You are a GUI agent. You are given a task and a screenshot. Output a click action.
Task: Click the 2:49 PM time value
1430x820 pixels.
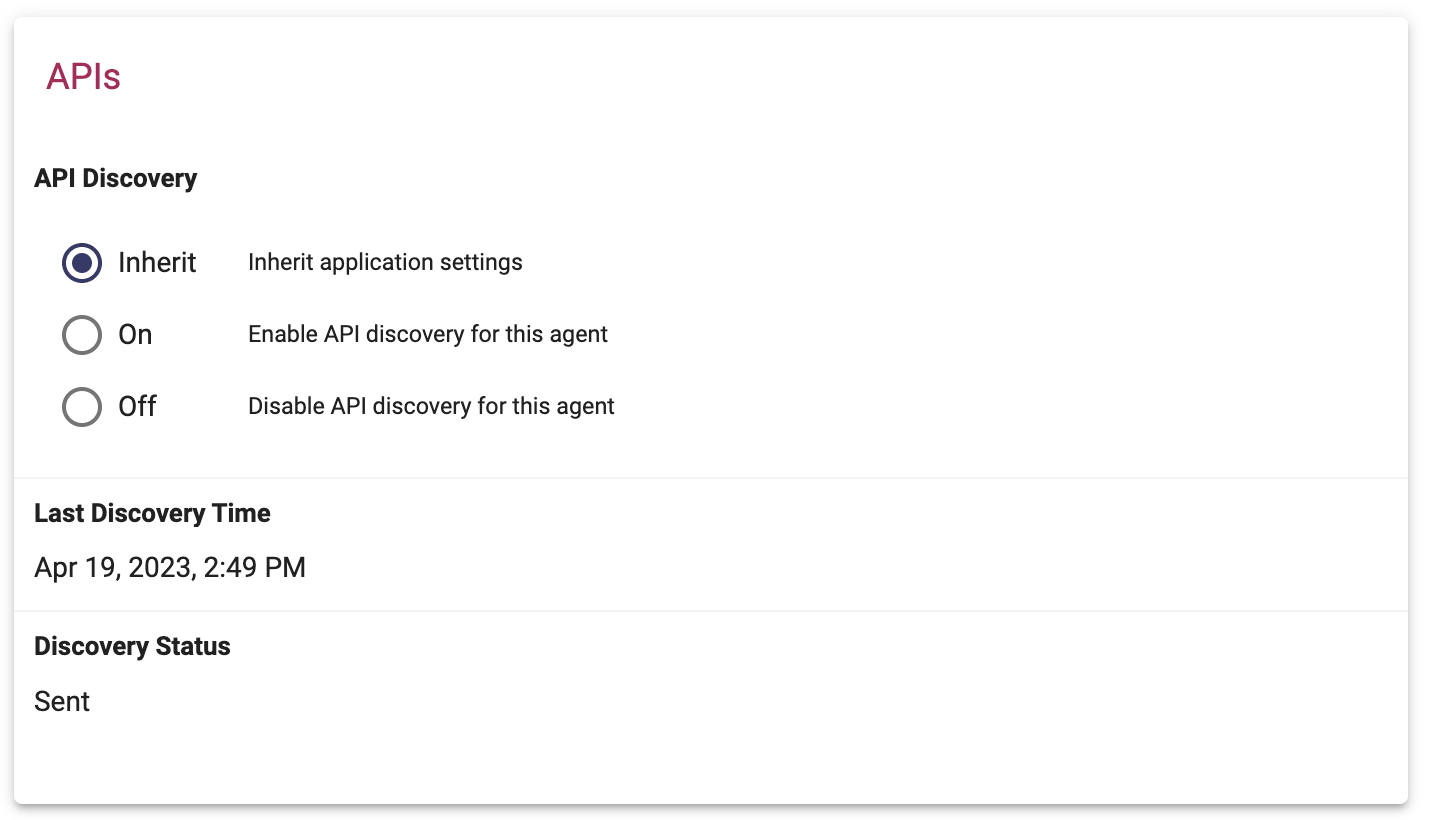tap(255, 568)
